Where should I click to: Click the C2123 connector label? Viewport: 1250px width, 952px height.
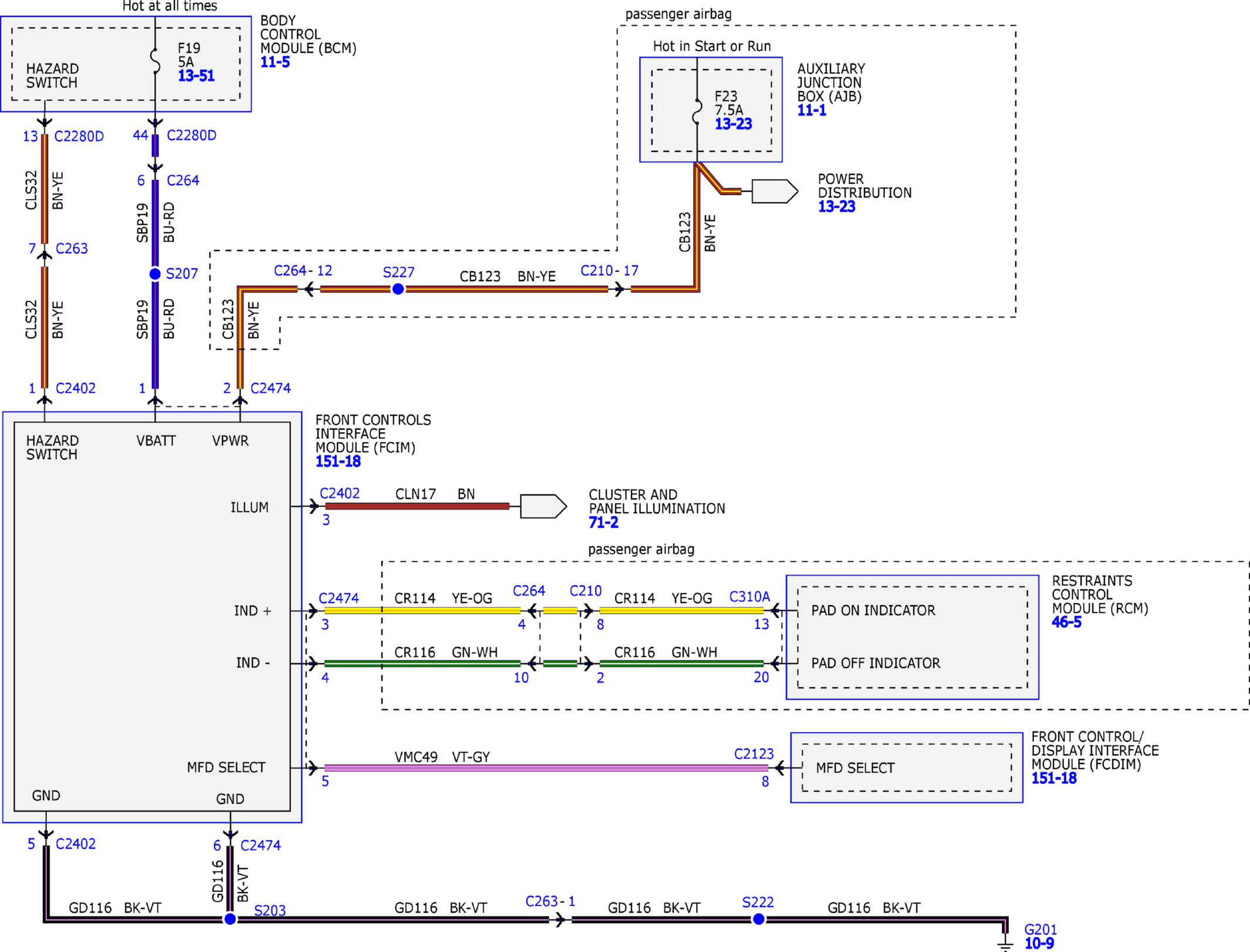(754, 754)
